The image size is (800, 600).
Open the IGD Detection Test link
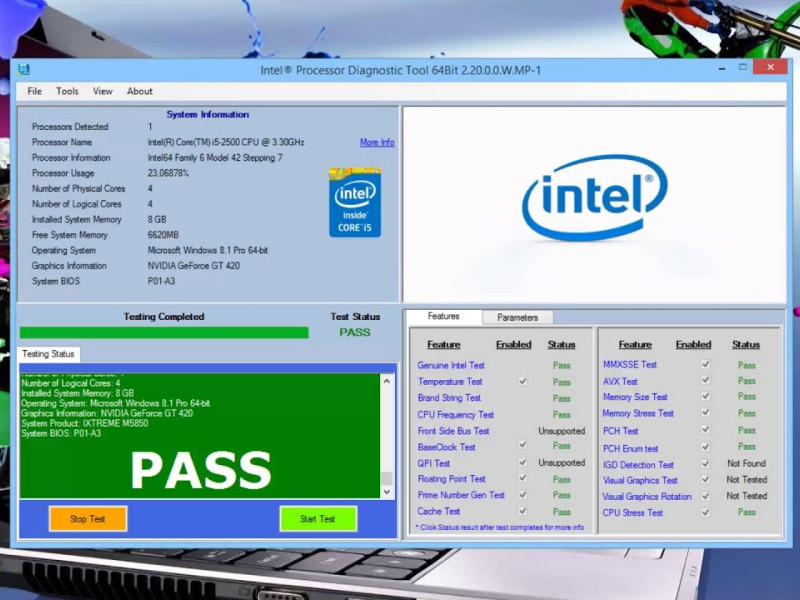coord(638,465)
